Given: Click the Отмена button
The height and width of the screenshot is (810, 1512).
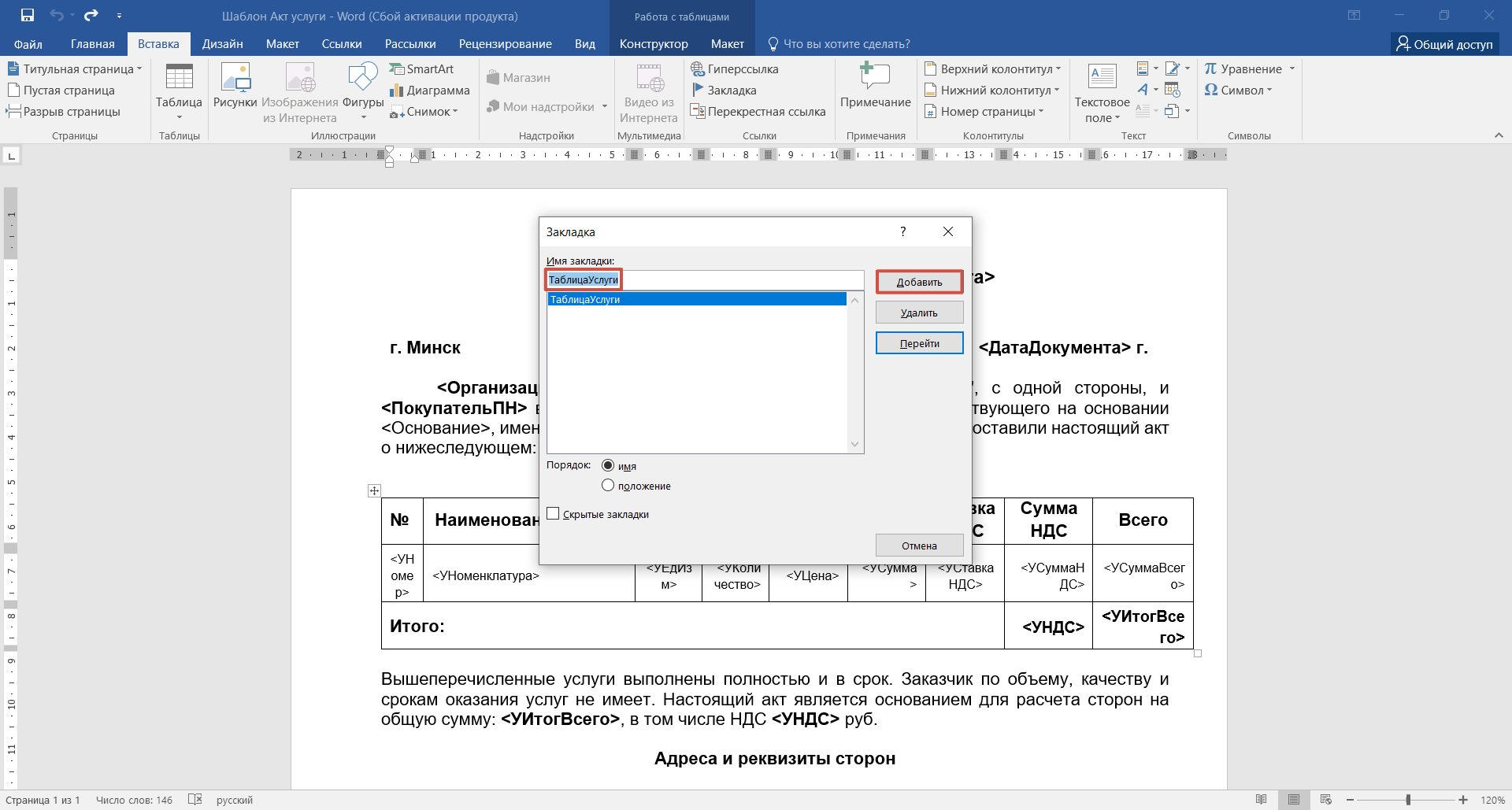Looking at the screenshot, I should [919, 546].
